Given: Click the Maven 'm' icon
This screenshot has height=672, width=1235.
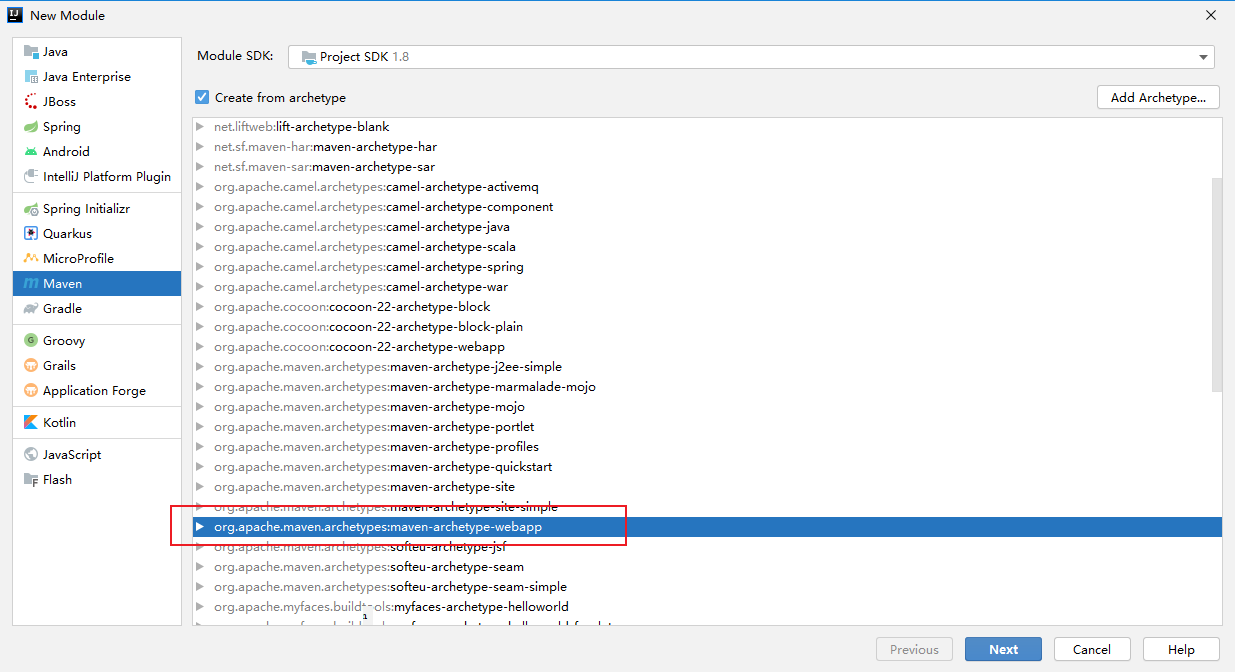Looking at the screenshot, I should (31, 284).
